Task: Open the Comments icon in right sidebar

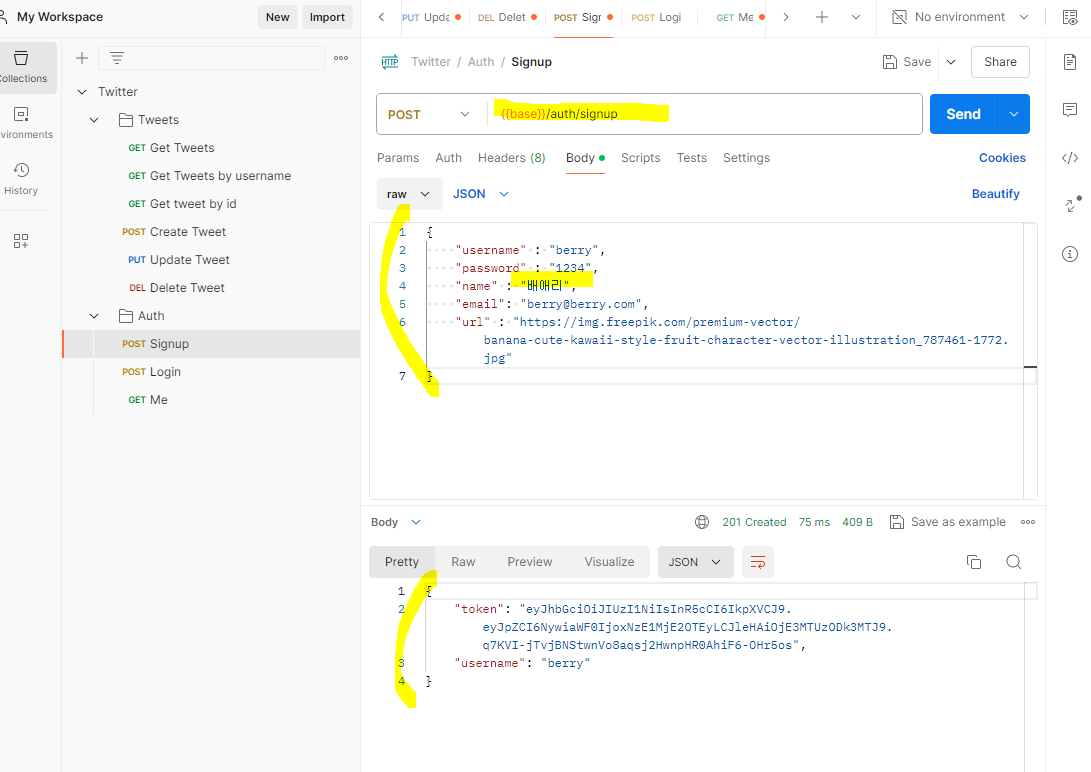Action: [x=1070, y=109]
